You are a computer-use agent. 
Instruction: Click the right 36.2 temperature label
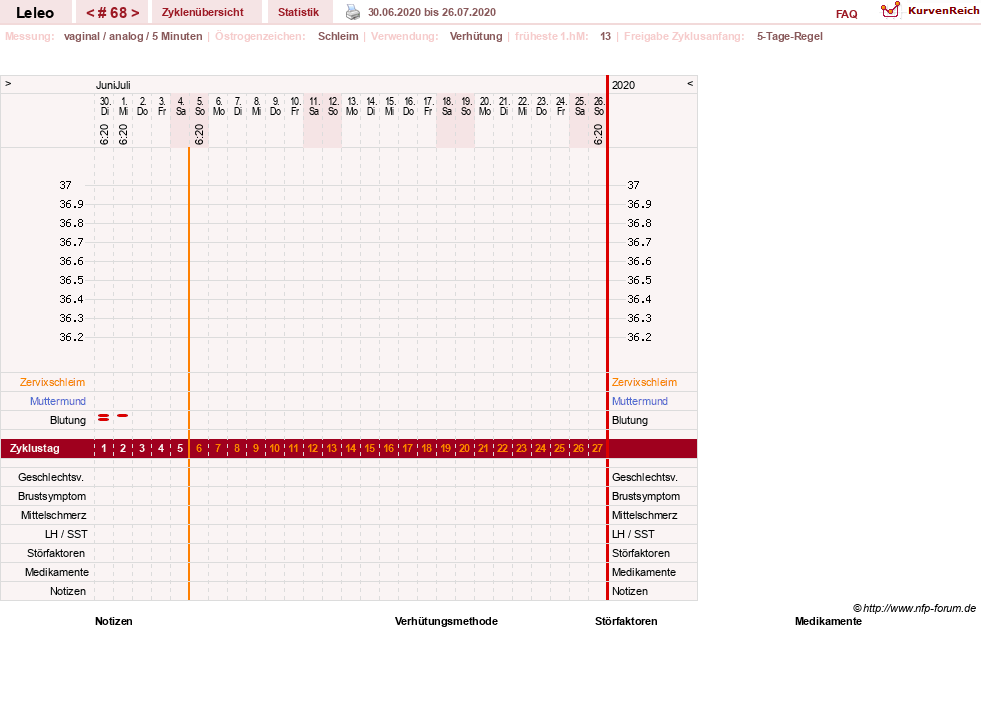[x=639, y=337]
